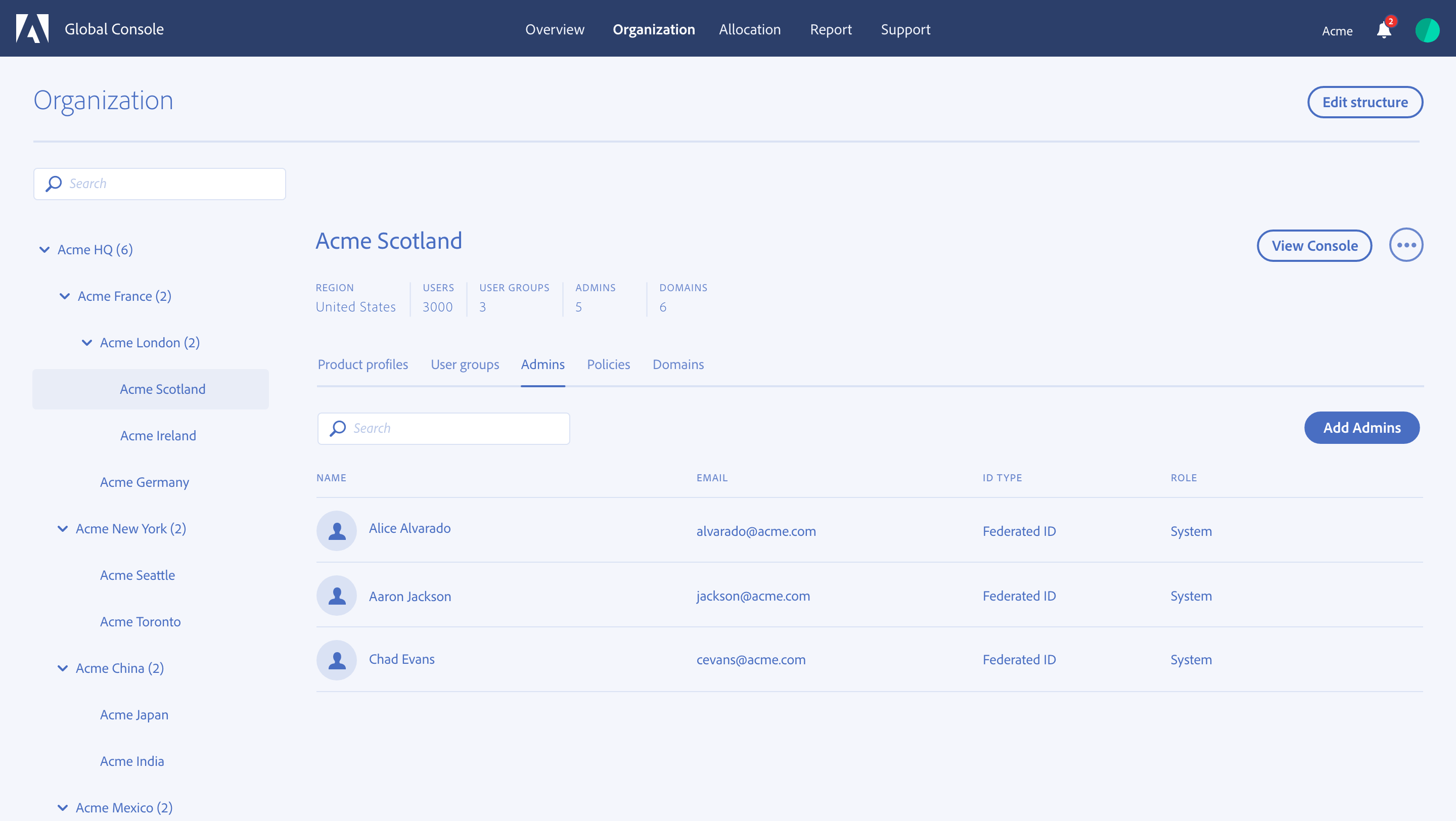The width and height of the screenshot is (1456, 821).
Task: Click the System role for Alice Alvarado
Action: click(x=1191, y=531)
